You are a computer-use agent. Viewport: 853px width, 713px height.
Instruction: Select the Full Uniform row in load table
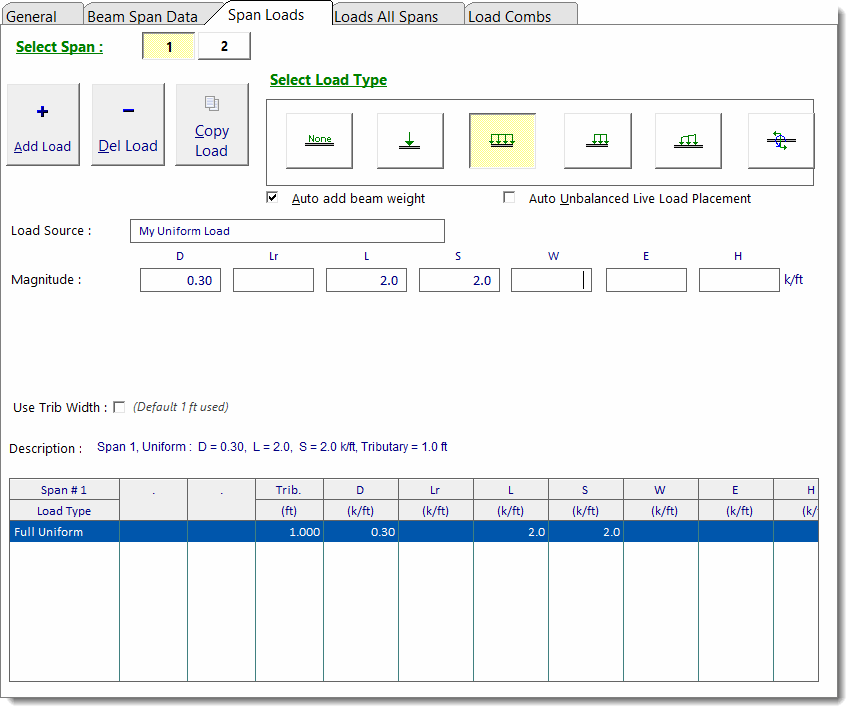414,532
